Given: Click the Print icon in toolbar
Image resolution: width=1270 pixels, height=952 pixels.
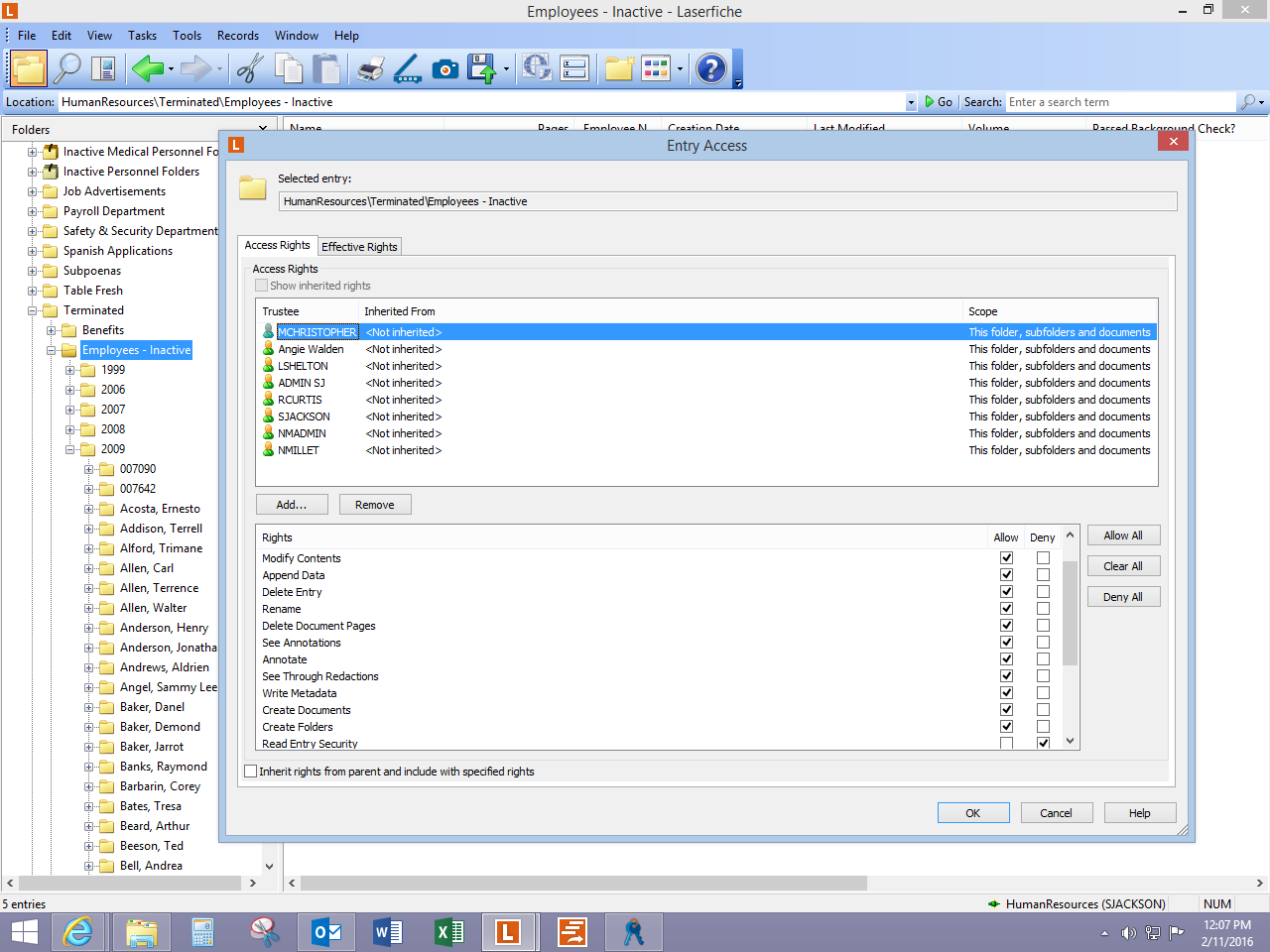Looking at the screenshot, I should (370, 68).
